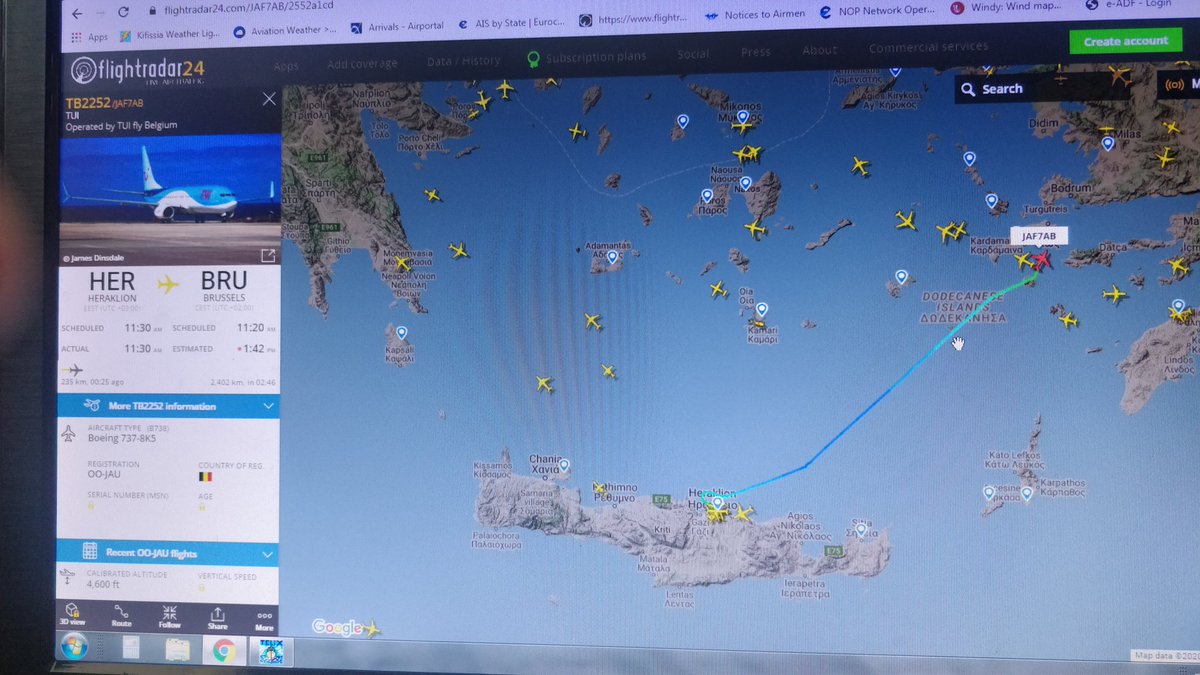This screenshot has width=1200, height=675.
Task: Reload the browser page
Action: click(x=124, y=13)
